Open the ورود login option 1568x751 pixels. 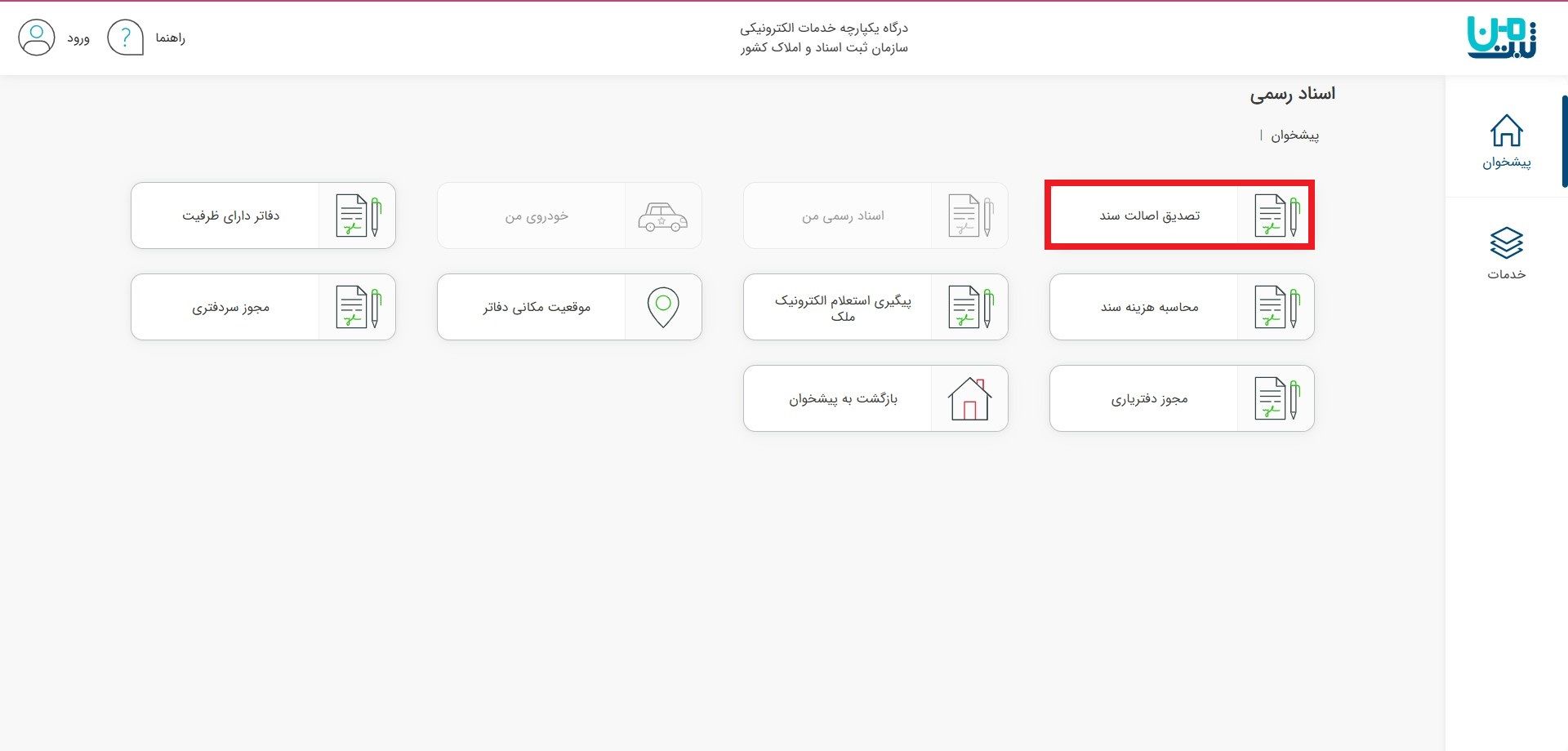click(76, 38)
